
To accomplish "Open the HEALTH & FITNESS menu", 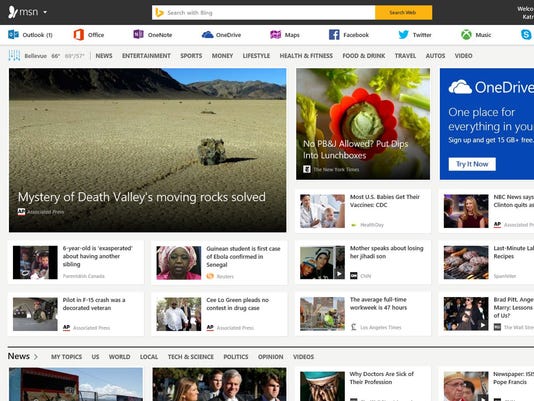I will [306, 56].
